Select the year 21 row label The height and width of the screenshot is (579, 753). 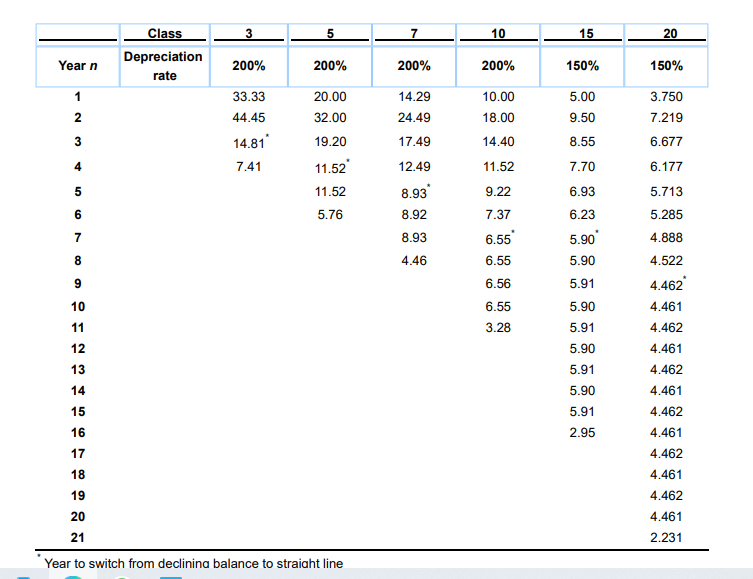coord(78,538)
